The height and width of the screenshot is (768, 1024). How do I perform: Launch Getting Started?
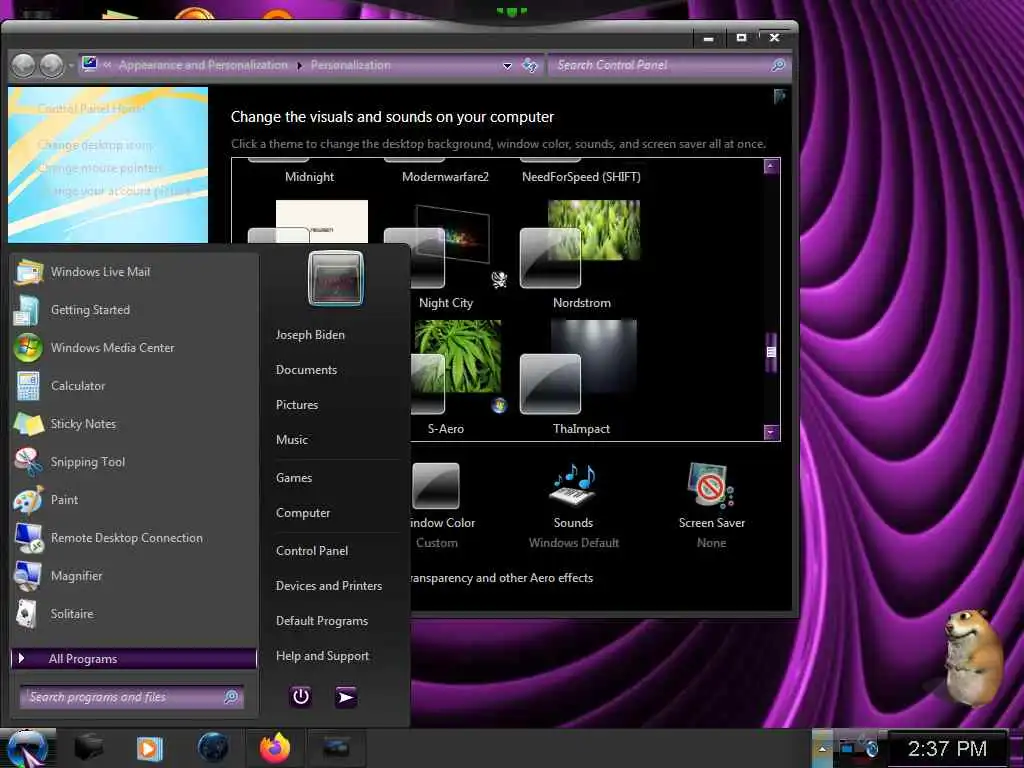click(134, 310)
